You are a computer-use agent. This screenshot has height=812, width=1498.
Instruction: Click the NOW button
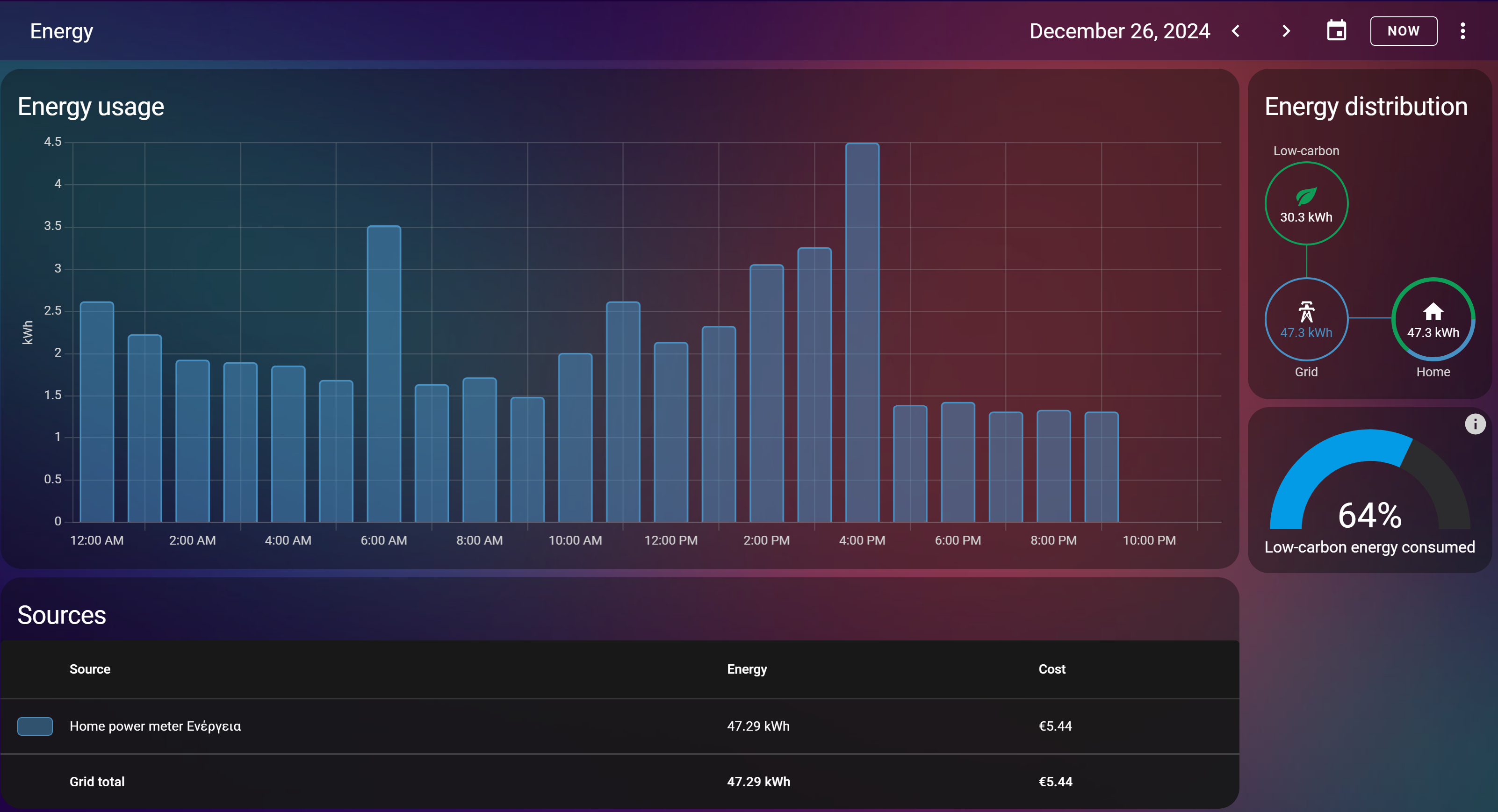coord(1403,31)
